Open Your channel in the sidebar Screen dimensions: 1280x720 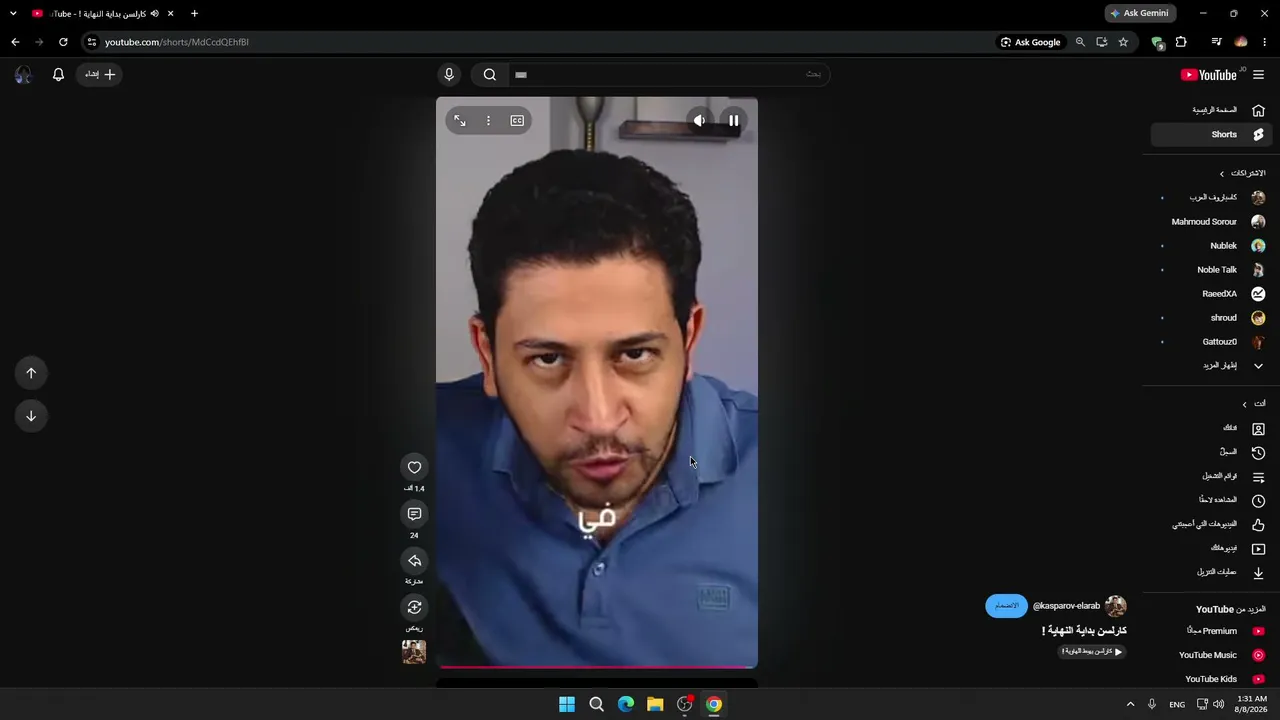coord(1211,428)
